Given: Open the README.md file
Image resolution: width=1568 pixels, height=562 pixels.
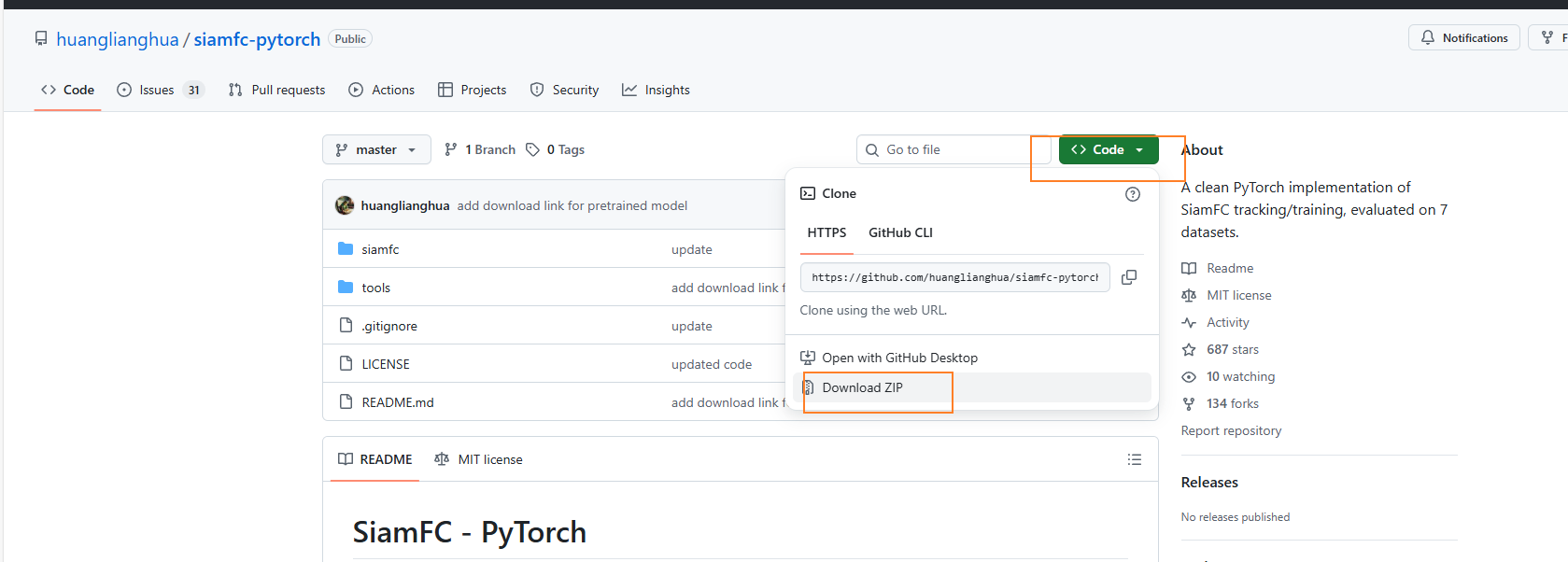Looking at the screenshot, I should pyautogui.click(x=398, y=402).
